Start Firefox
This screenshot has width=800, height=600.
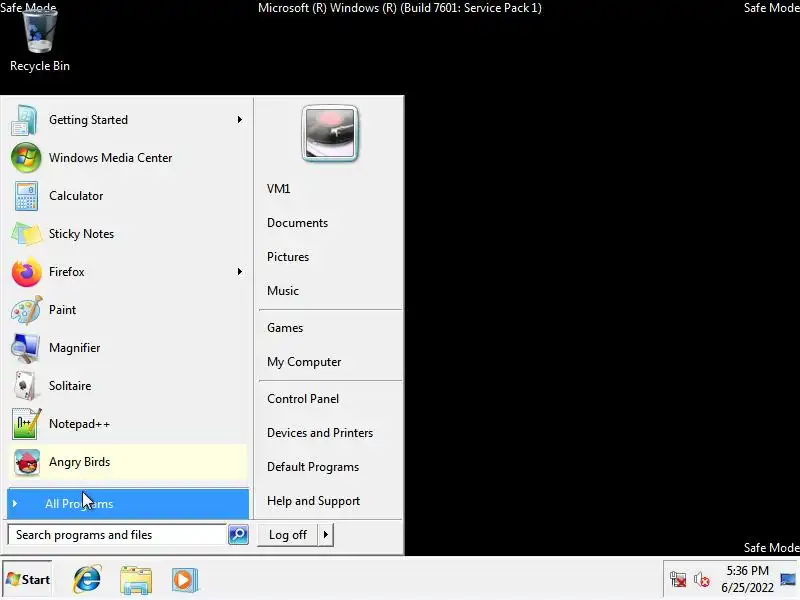(128, 272)
